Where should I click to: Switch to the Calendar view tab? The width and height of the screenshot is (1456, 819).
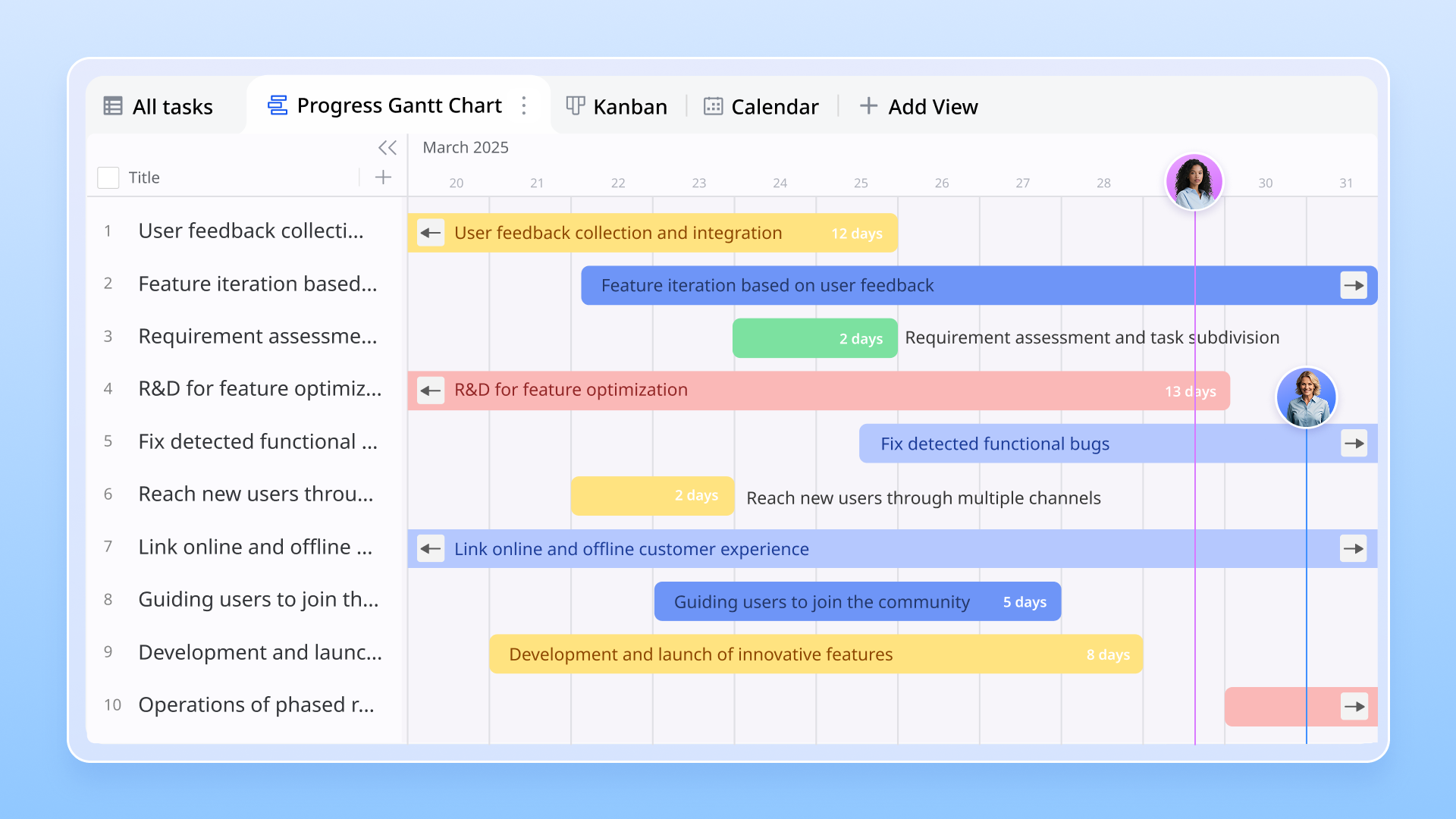[761, 106]
